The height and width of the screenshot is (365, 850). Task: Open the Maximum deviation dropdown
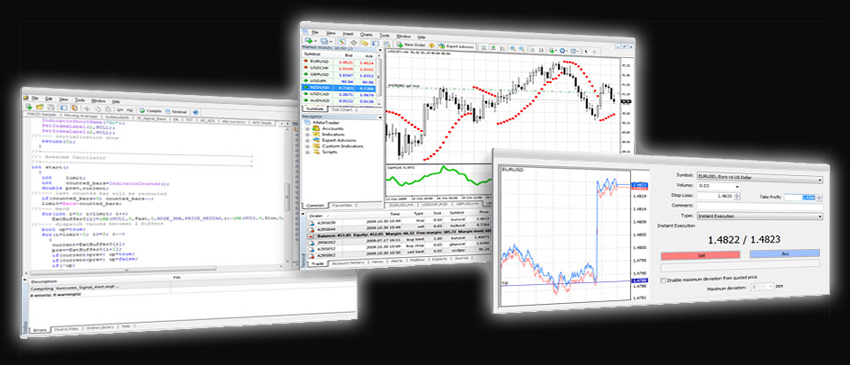point(762,286)
